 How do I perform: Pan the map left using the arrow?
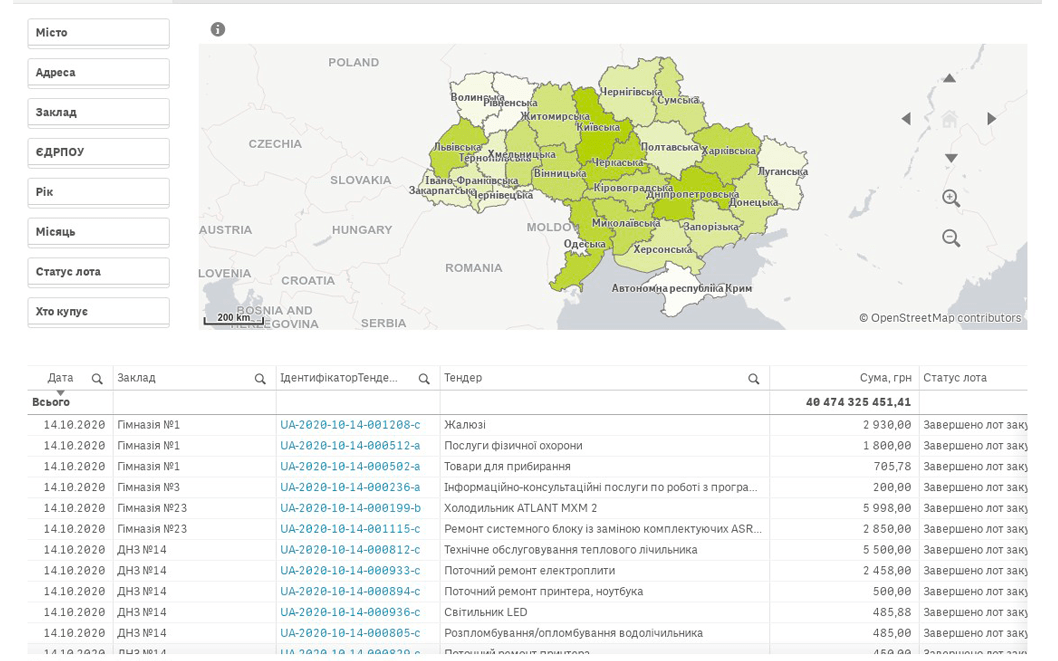(908, 118)
